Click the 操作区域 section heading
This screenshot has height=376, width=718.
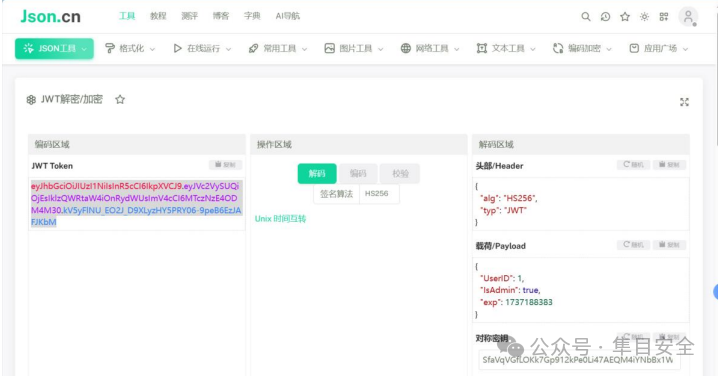(x=274, y=144)
